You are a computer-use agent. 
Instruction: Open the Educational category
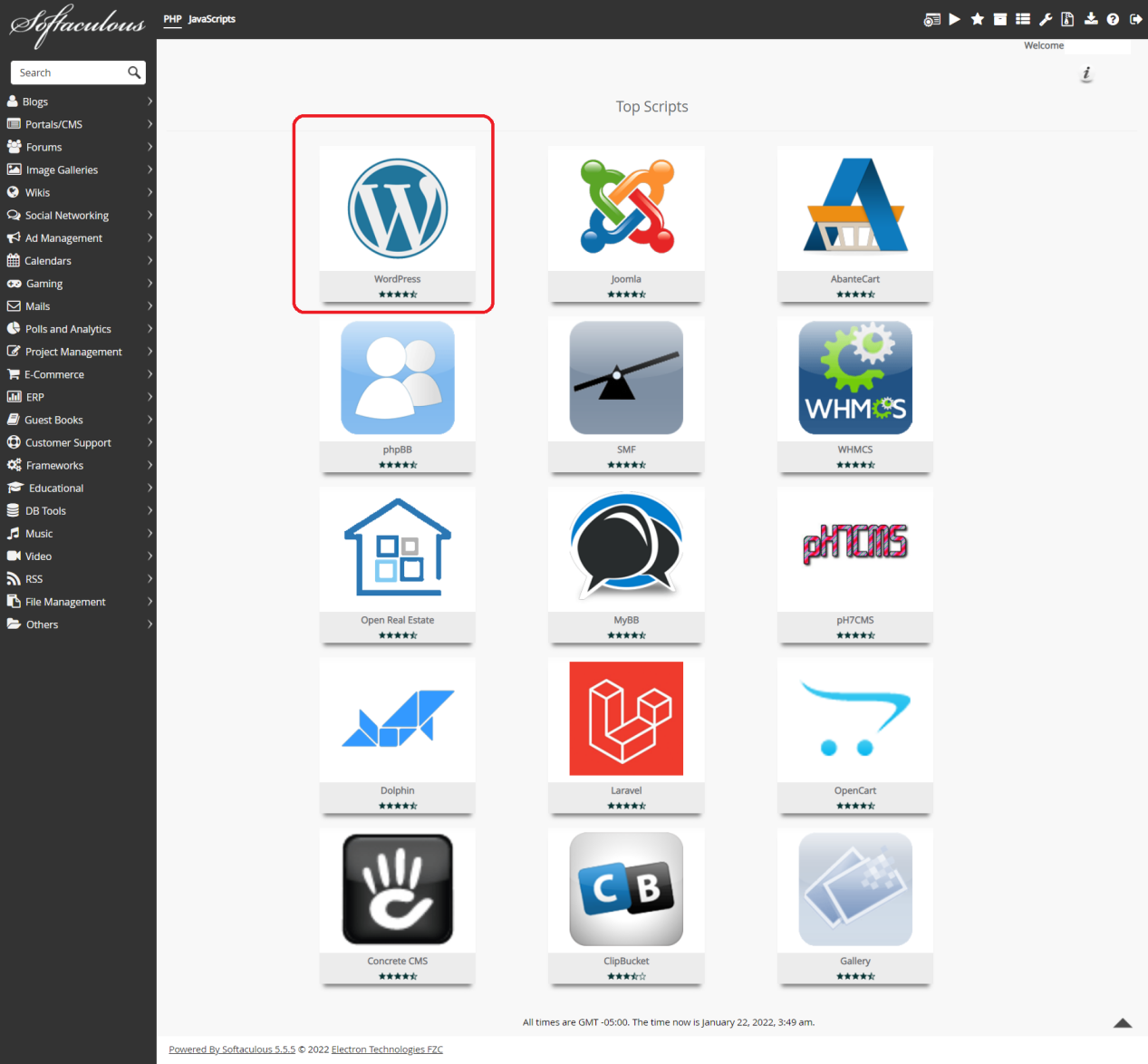pos(56,488)
